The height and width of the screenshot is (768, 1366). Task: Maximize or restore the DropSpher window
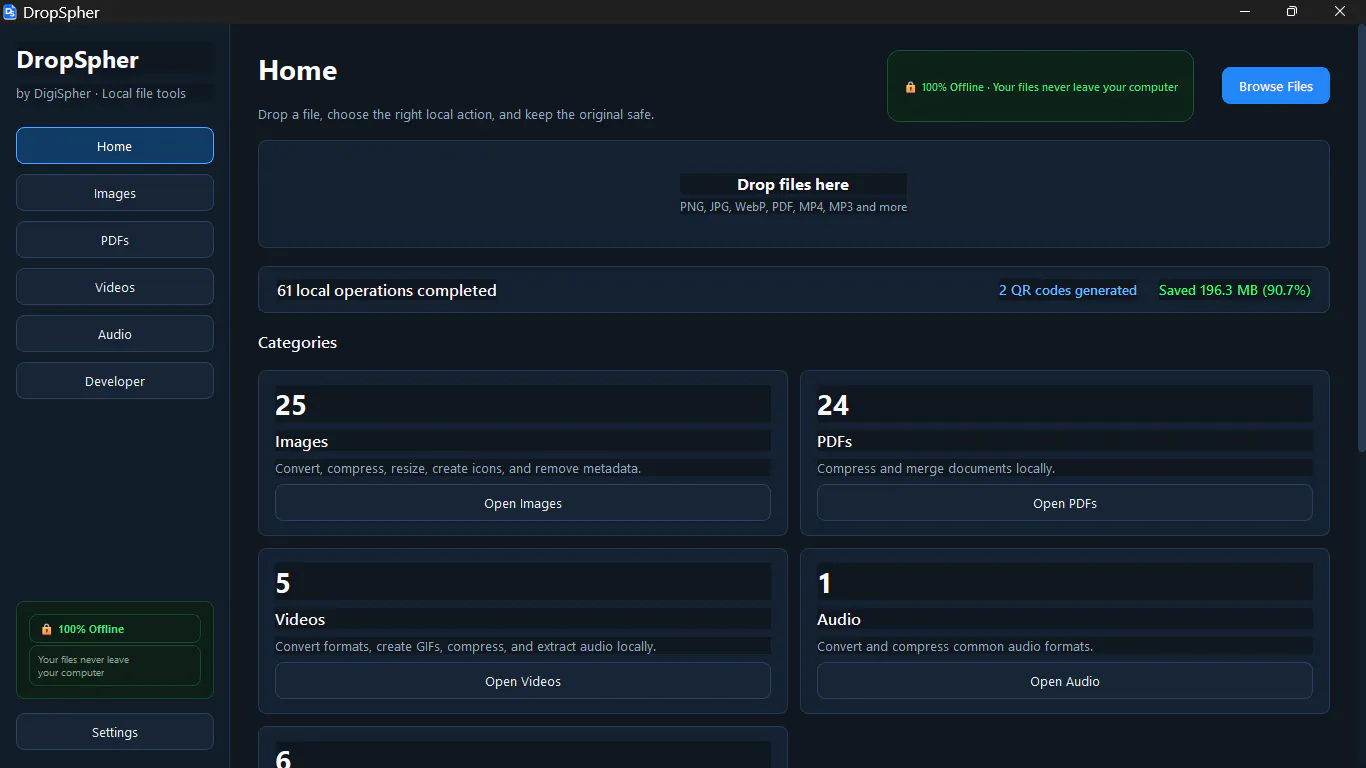click(x=1292, y=12)
